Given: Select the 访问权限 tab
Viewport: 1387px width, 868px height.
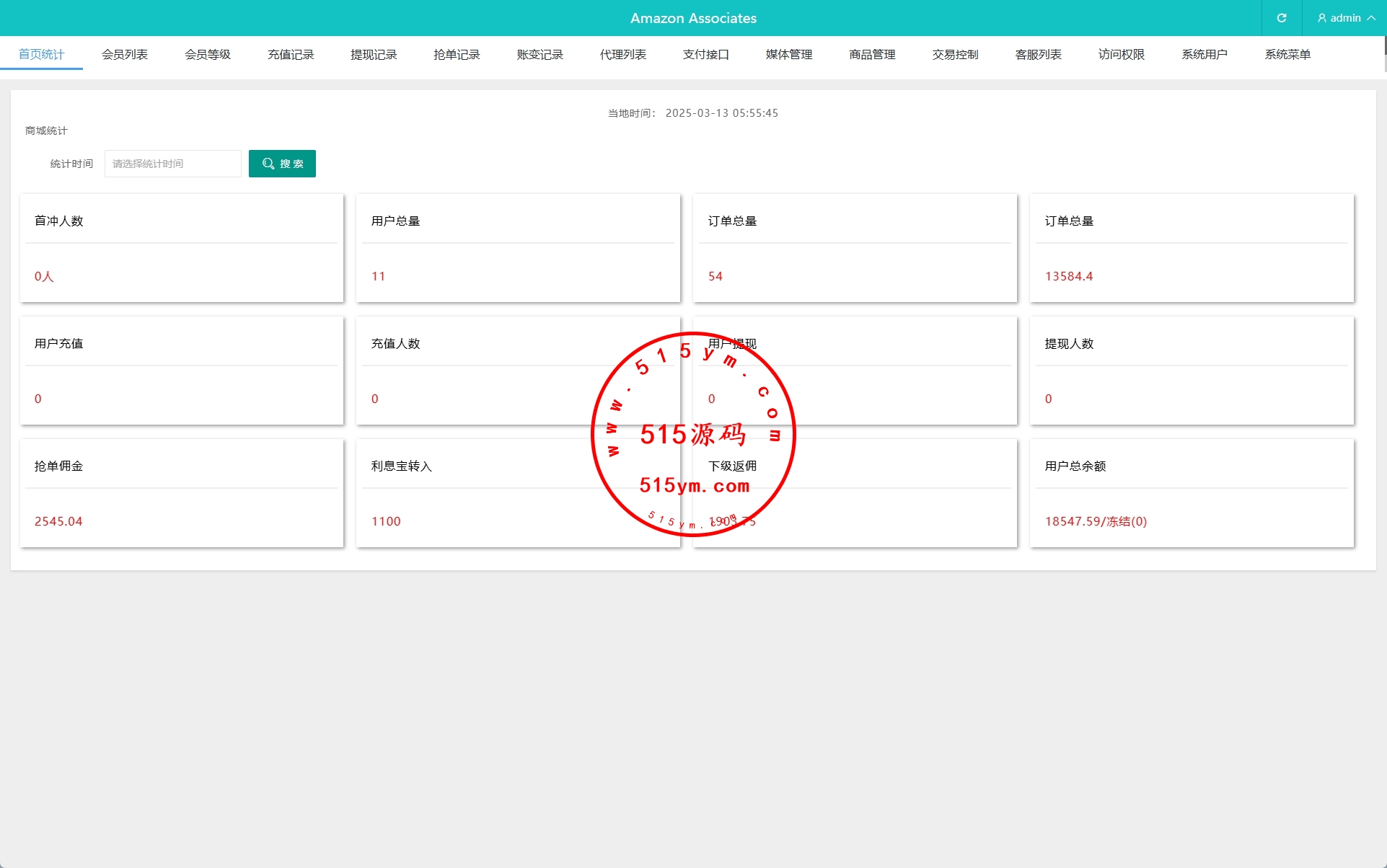Looking at the screenshot, I should coord(1122,55).
